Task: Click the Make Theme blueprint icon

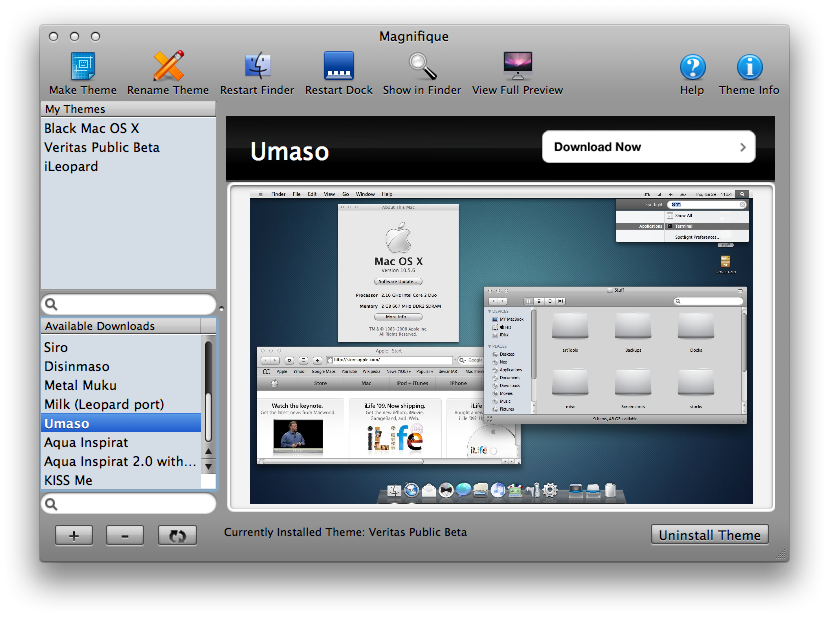Action: click(83, 66)
